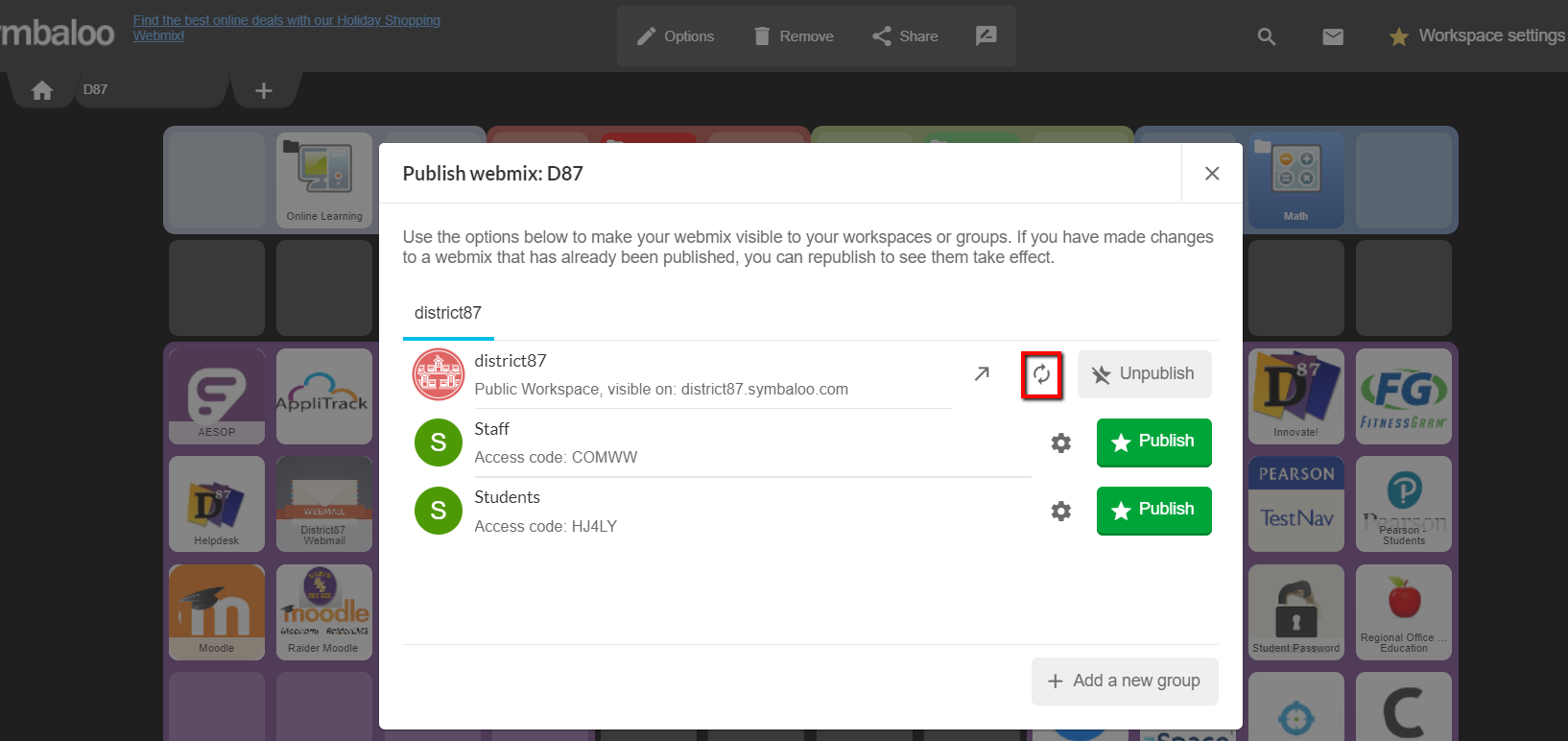Screen dimensions: 1568x741
Task: Open the AESOP tile
Action: coord(217,395)
